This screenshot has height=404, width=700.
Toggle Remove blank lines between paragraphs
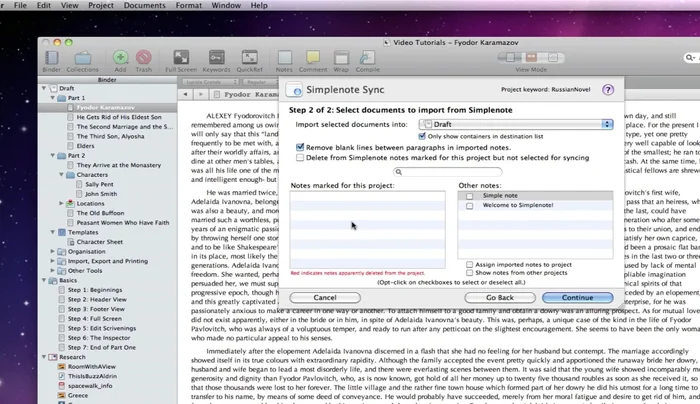[300, 147]
